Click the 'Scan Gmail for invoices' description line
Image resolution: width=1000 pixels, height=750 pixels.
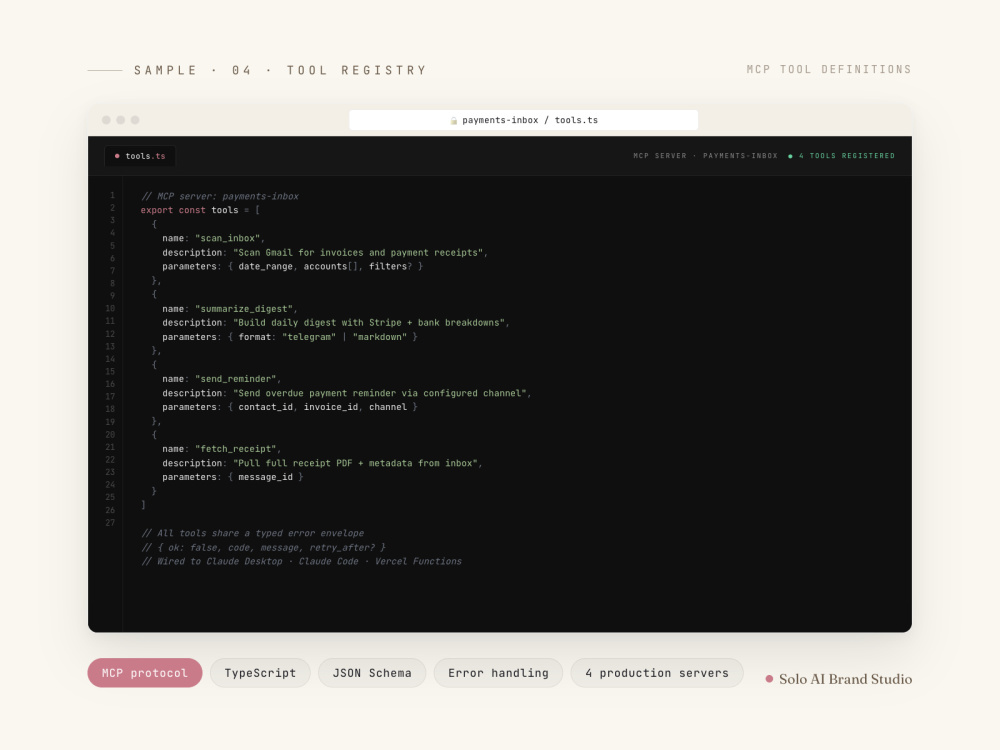[x=325, y=253]
